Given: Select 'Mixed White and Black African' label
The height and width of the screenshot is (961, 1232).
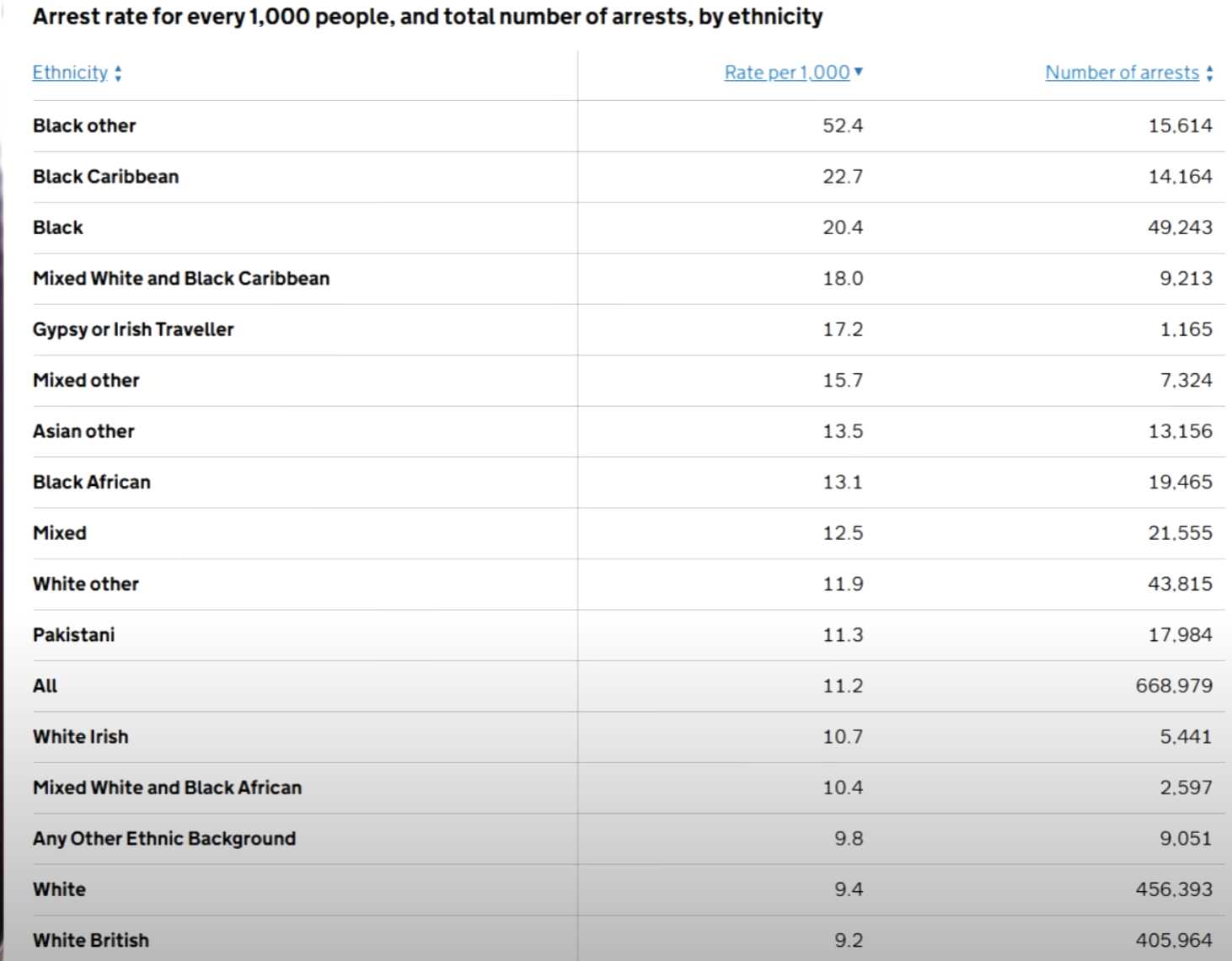Looking at the screenshot, I should [168, 788].
